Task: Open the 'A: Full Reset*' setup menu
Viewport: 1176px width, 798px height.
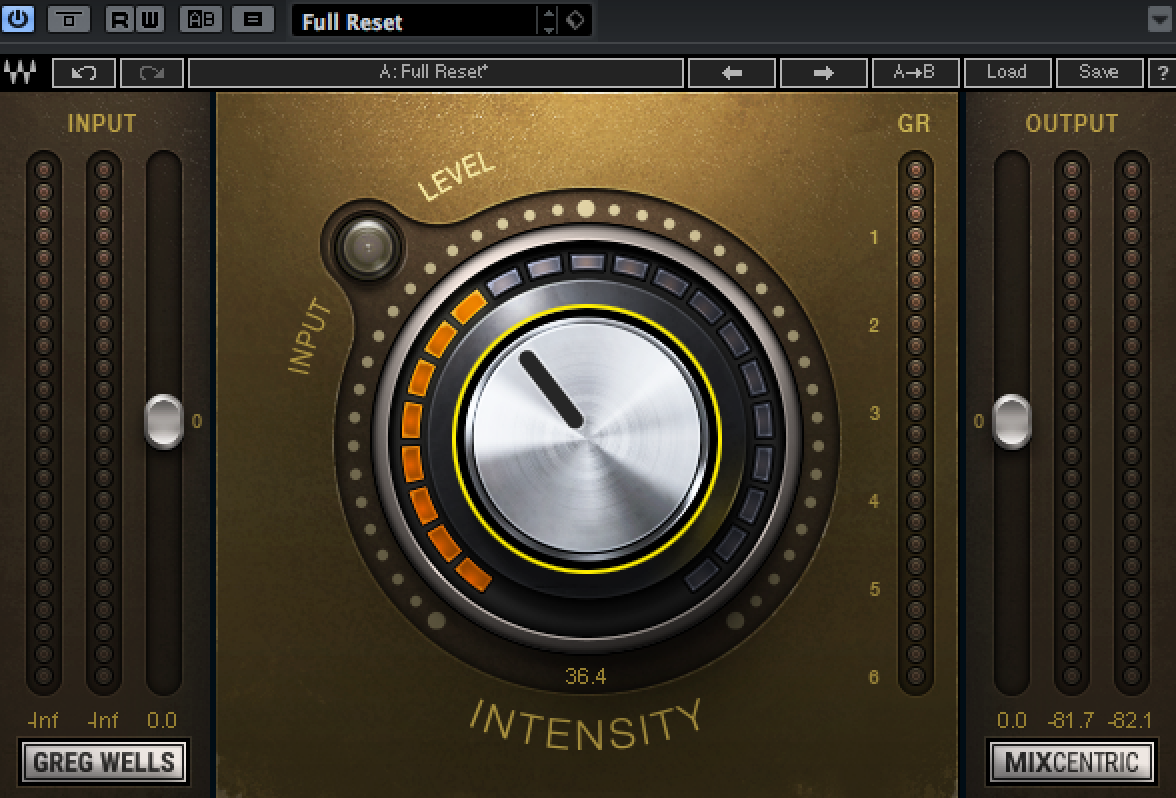Action: (x=436, y=73)
